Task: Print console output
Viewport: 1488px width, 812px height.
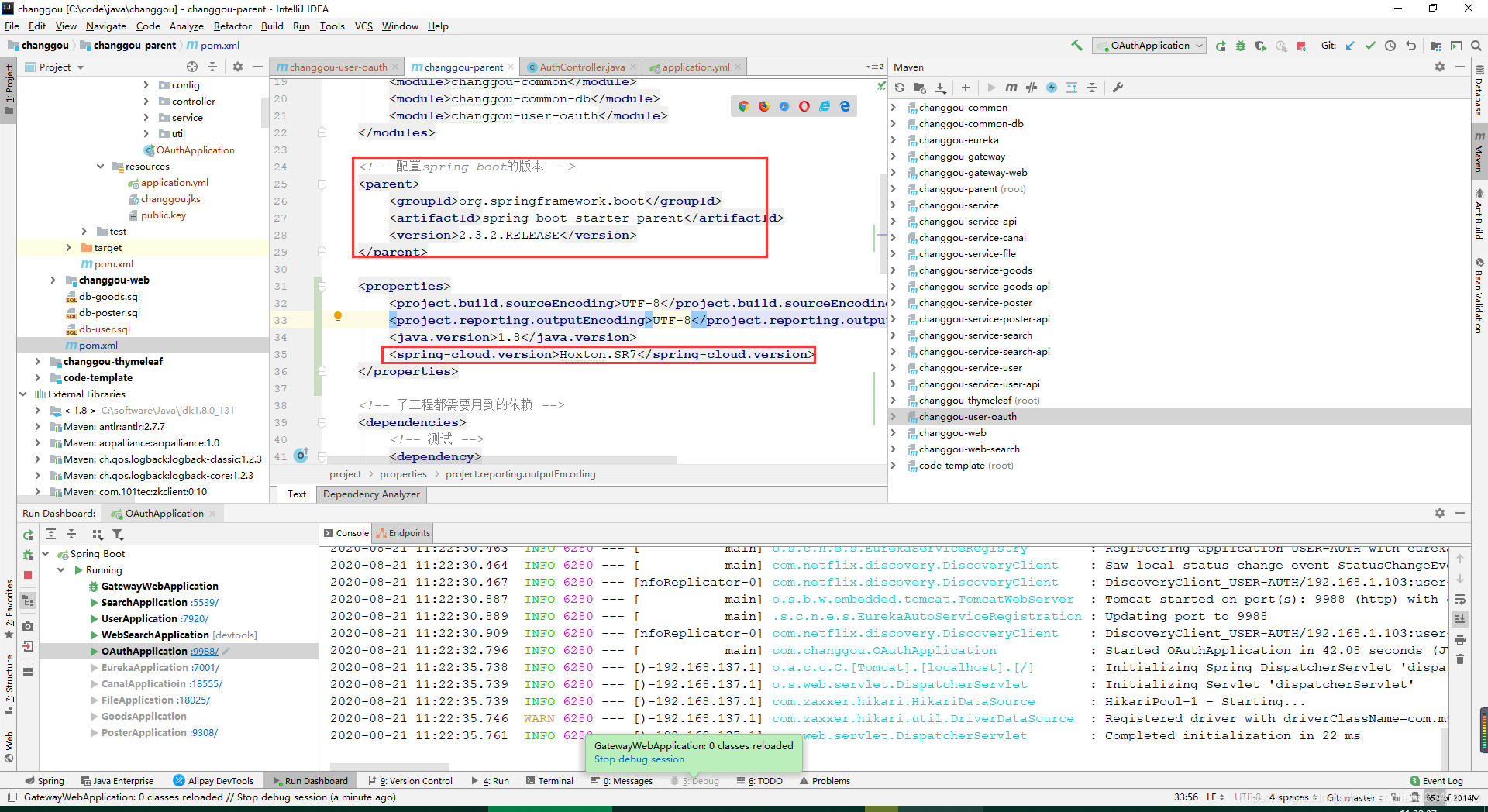Action: pyautogui.click(x=1460, y=639)
